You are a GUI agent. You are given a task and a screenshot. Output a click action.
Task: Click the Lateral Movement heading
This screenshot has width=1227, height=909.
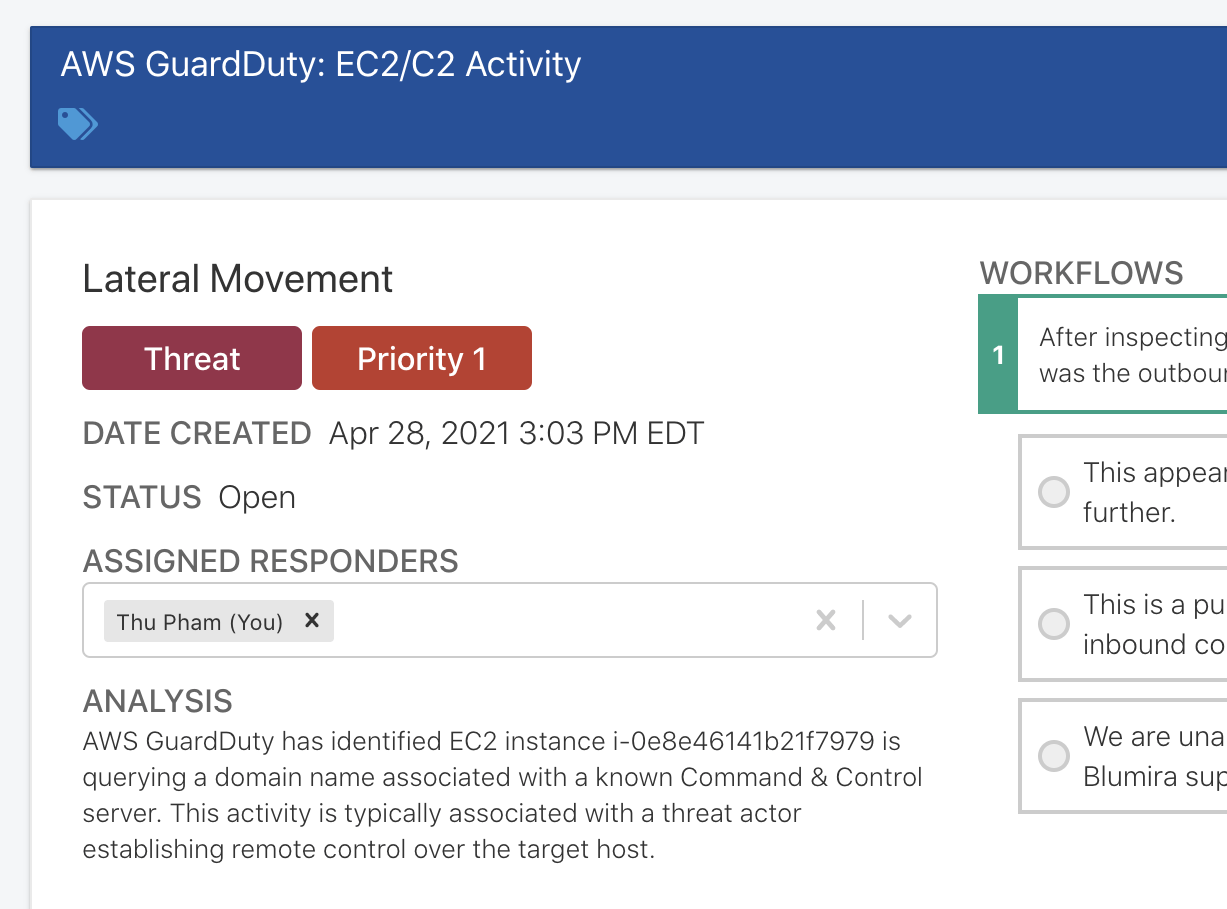pos(236,279)
